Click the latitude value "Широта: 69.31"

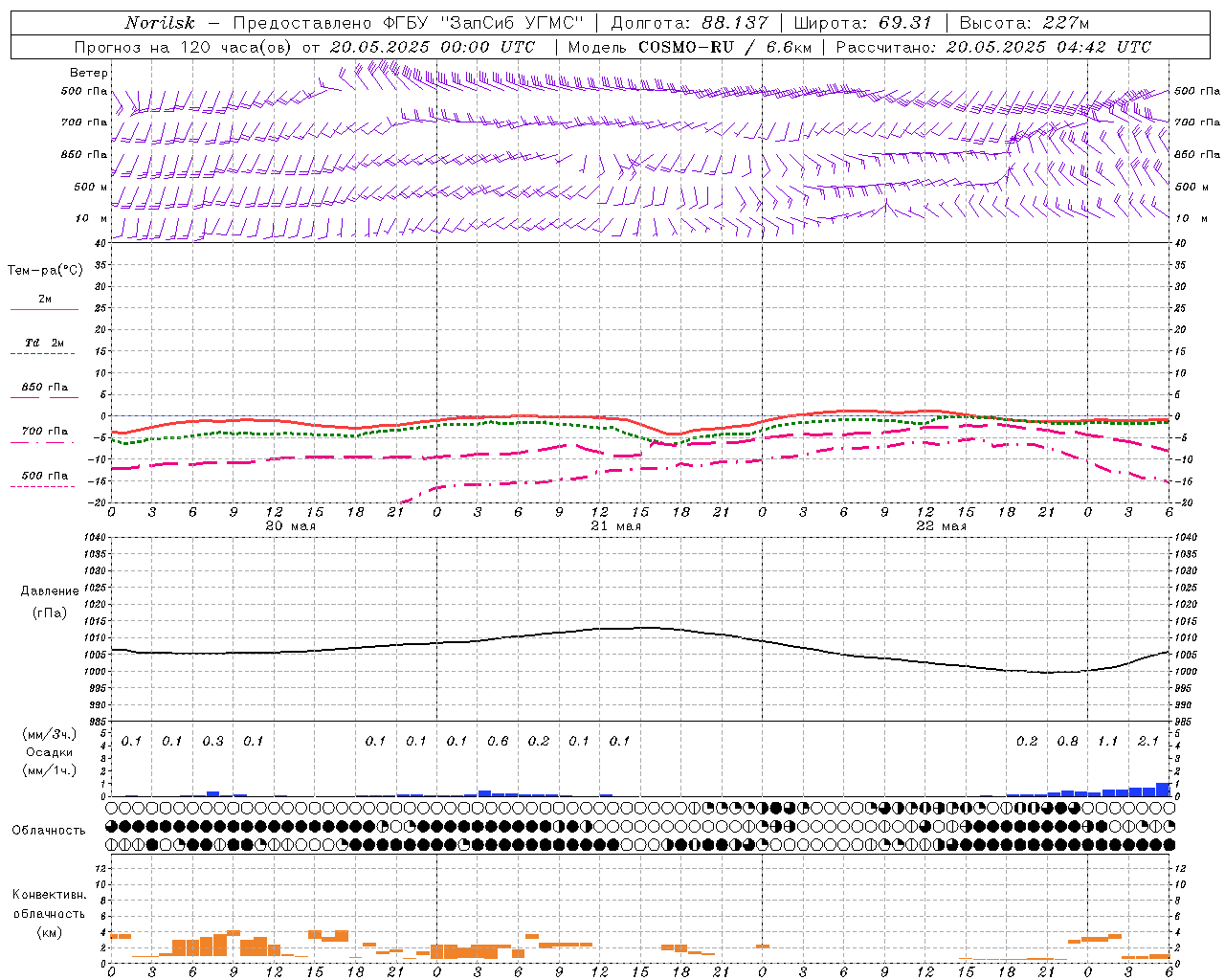[863, 23]
